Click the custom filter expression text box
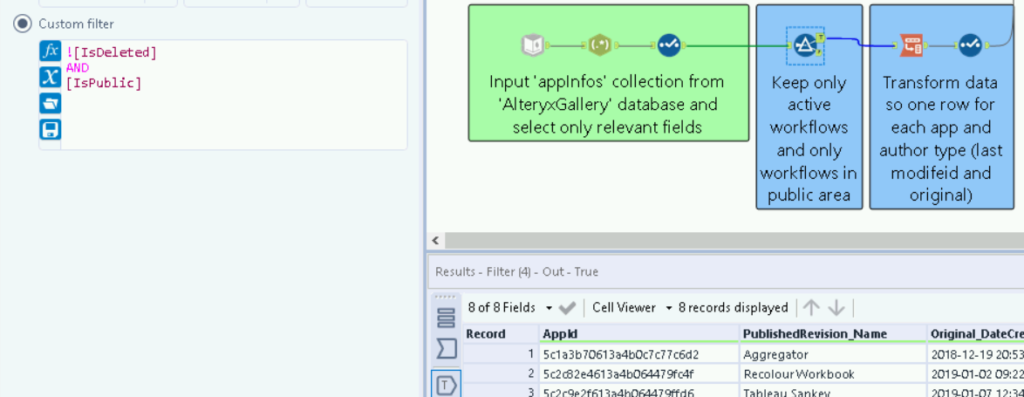 click(234, 95)
